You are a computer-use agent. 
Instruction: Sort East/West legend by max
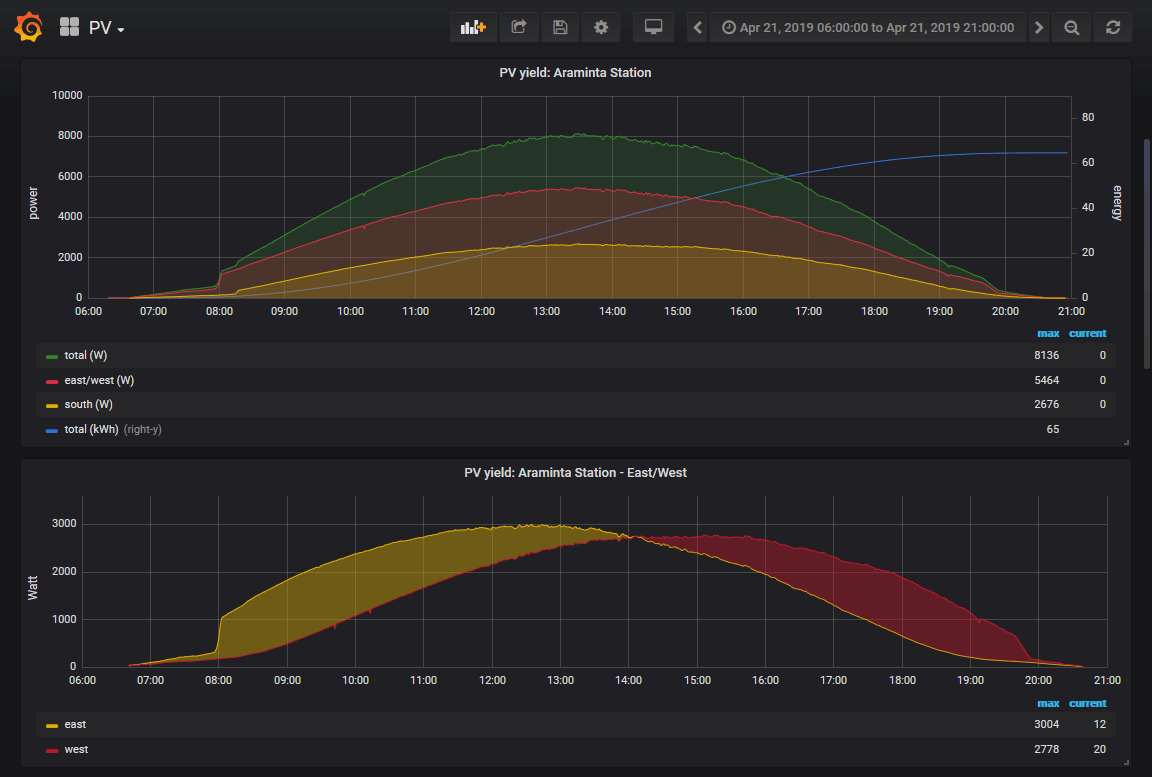tap(1048, 704)
